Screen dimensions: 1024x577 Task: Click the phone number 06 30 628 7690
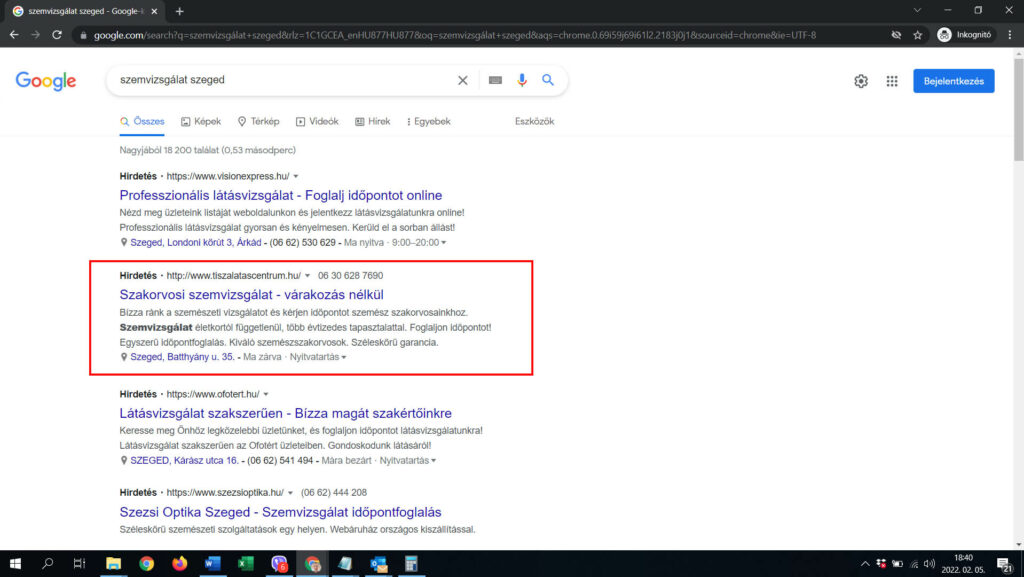coord(351,275)
